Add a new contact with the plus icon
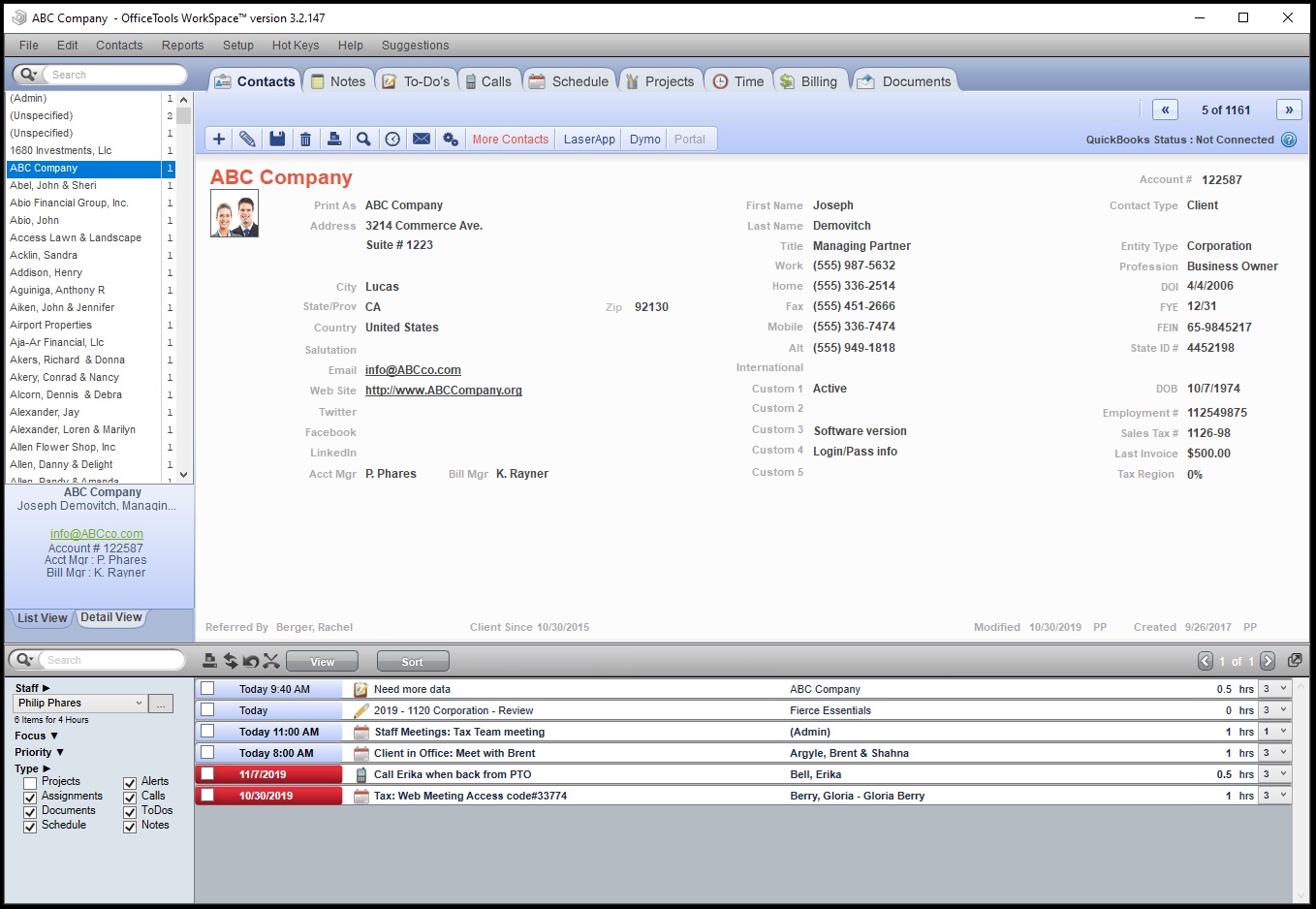This screenshot has width=1316, height=909. (x=219, y=140)
